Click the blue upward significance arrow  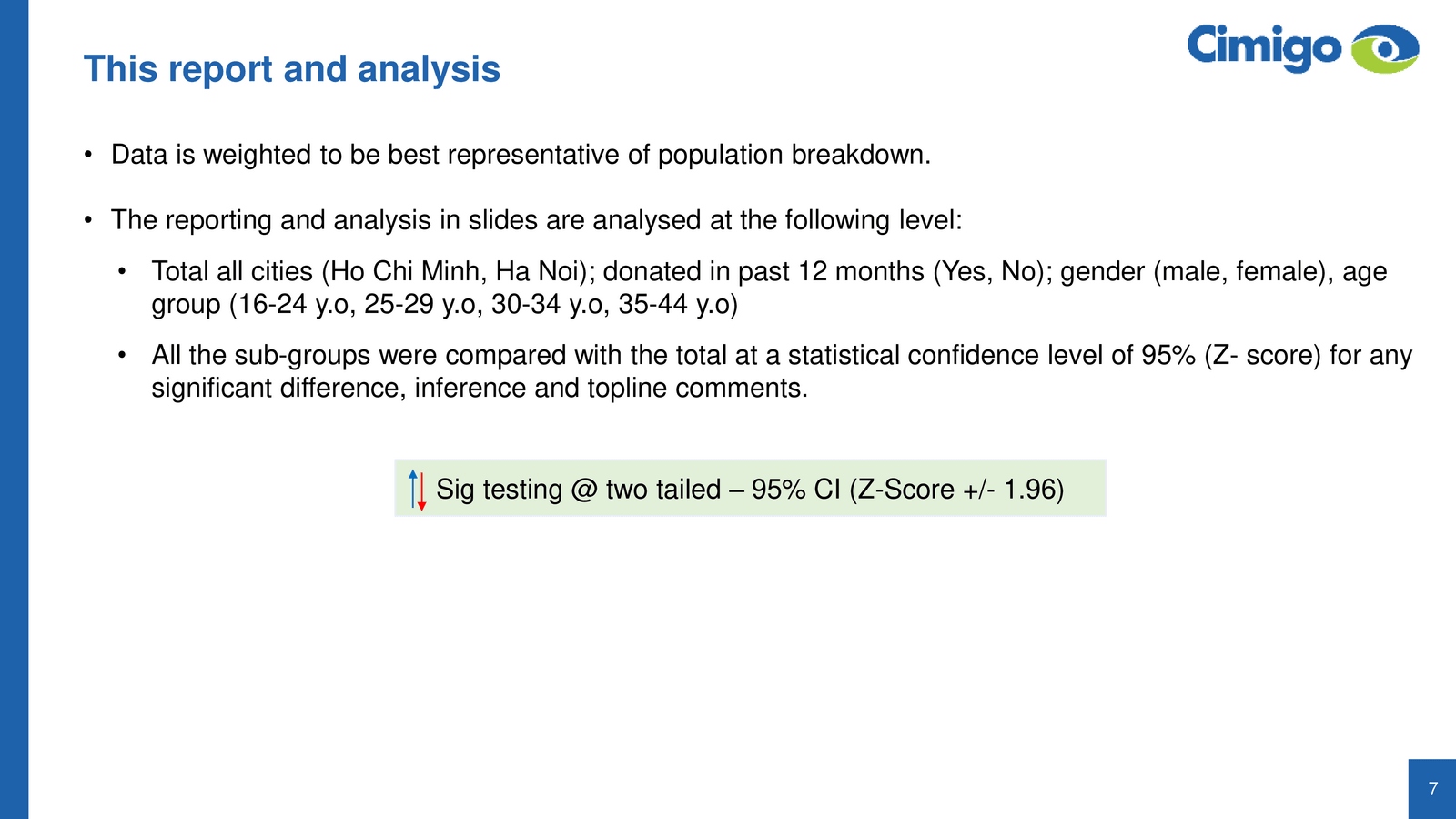click(x=412, y=487)
